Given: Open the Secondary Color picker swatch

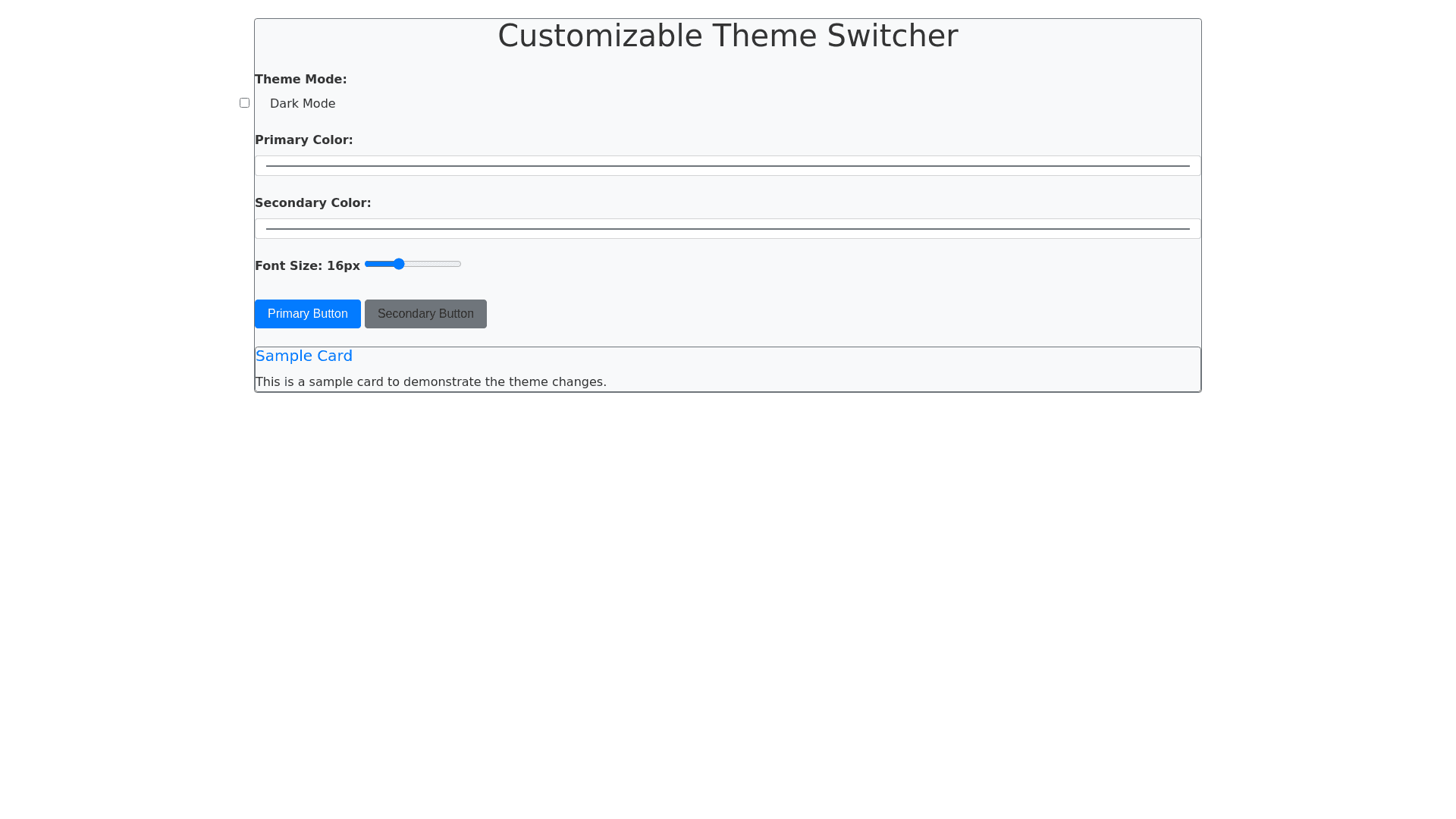Looking at the screenshot, I should tap(727, 229).
